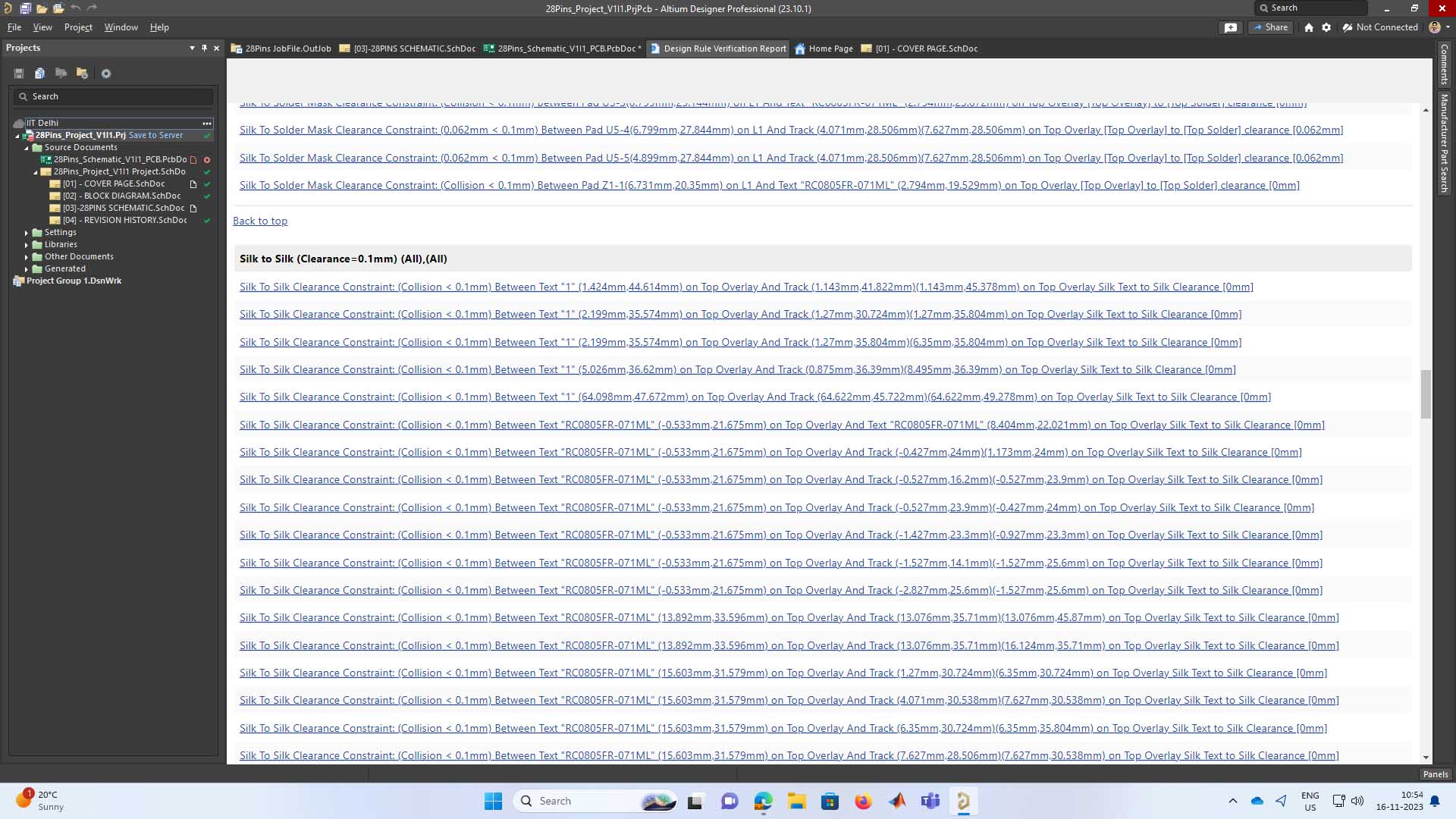
Task: Expand the Libraries folder
Action: 27,245
